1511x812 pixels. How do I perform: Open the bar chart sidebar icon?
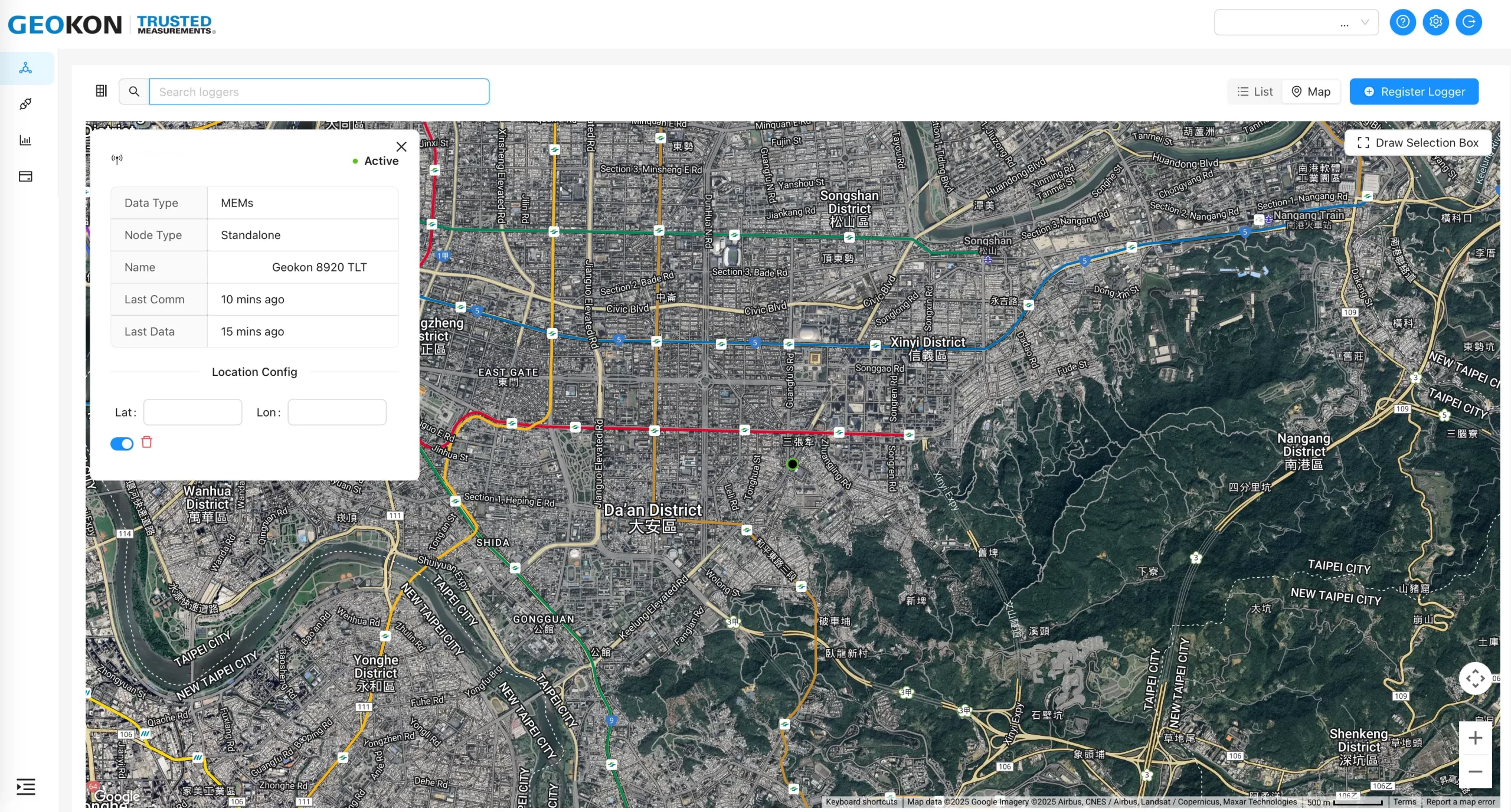tap(25, 140)
